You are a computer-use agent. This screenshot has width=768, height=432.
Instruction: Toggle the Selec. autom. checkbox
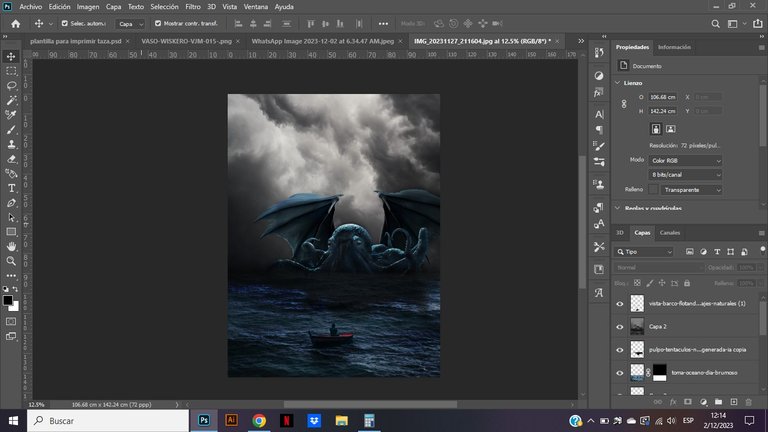(65, 24)
